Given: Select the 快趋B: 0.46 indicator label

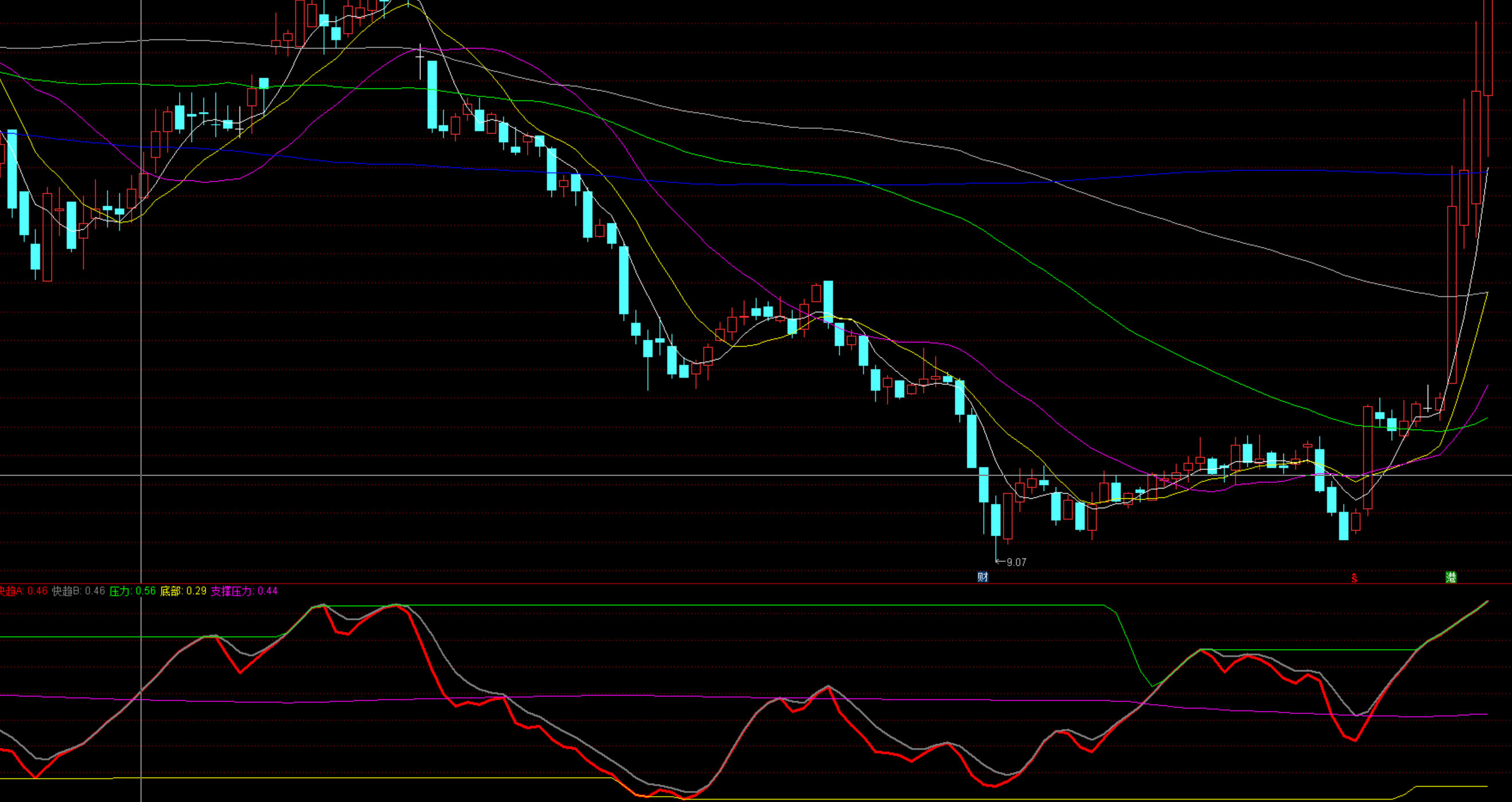Looking at the screenshot, I should 78,591.
